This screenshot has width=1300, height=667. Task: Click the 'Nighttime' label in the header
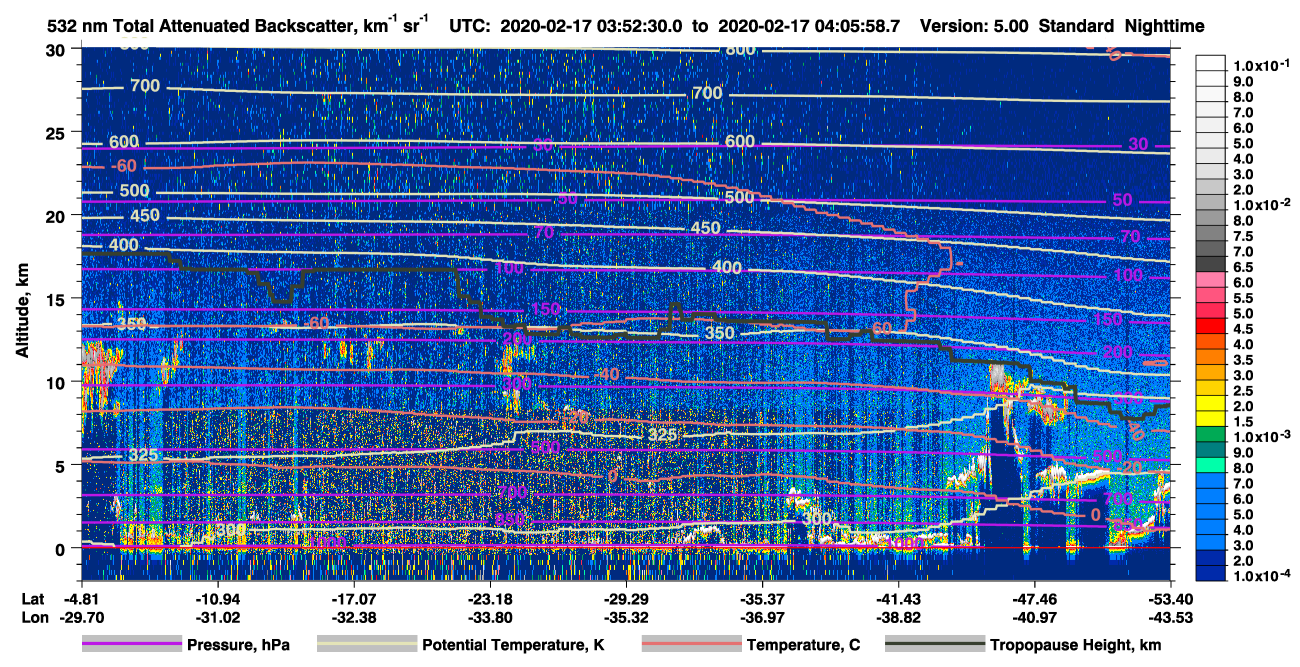(1164, 27)
